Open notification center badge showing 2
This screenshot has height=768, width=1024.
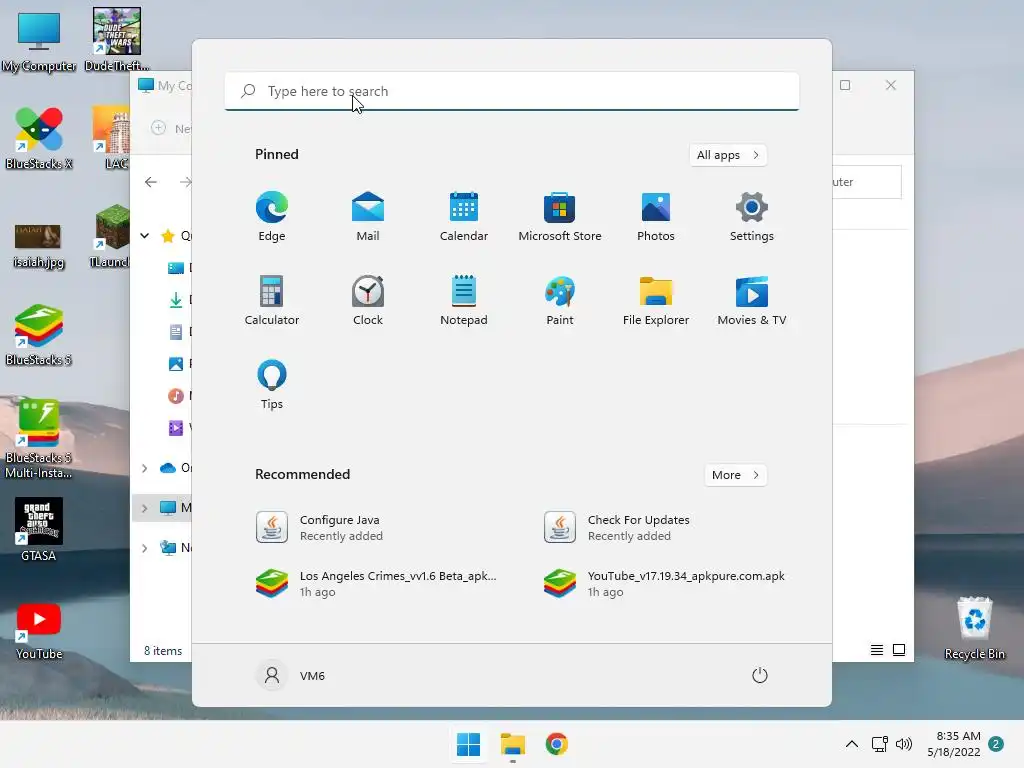pos(996,744)
